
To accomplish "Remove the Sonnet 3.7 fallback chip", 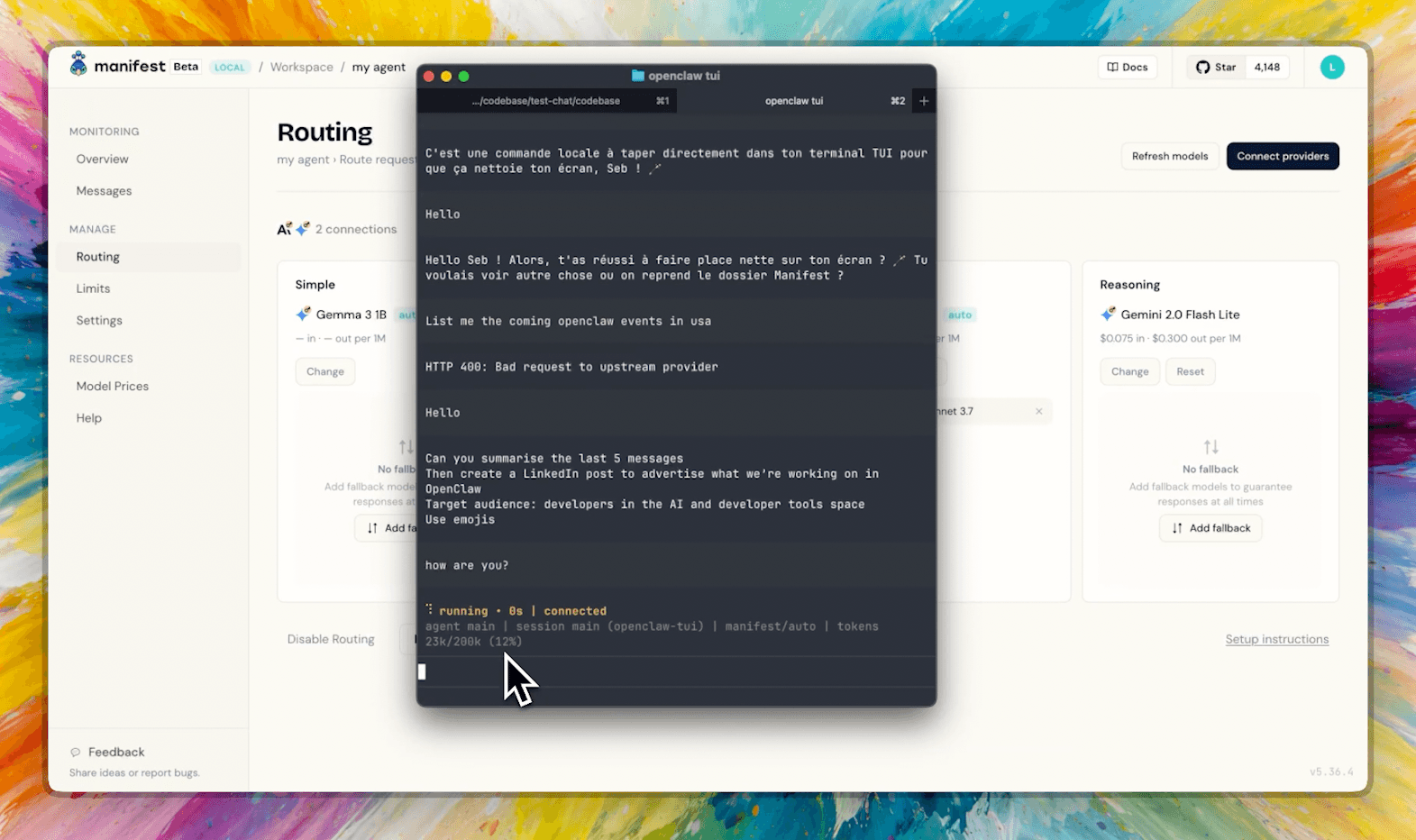I will pyautogui.click(x=1038, y=411).
